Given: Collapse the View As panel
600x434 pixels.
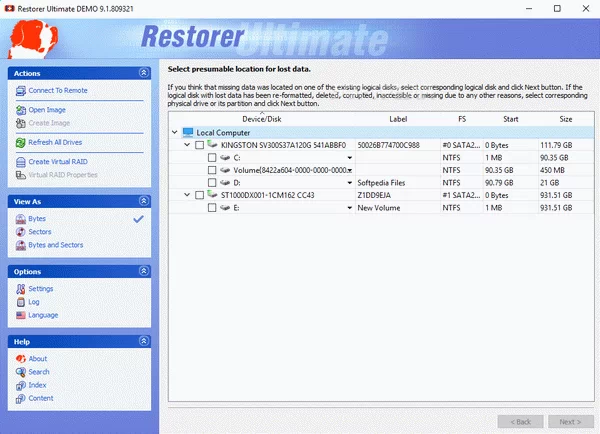Looking at the screenshot, I should coord(143,201).
